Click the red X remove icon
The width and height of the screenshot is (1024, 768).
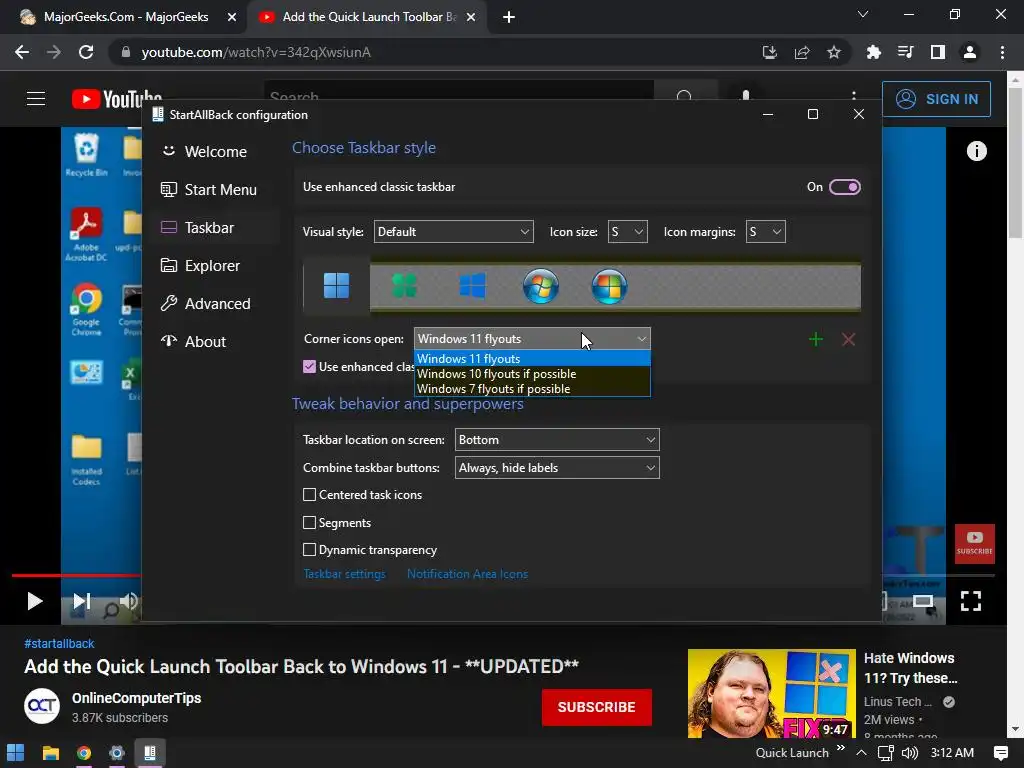coord(848,339)
